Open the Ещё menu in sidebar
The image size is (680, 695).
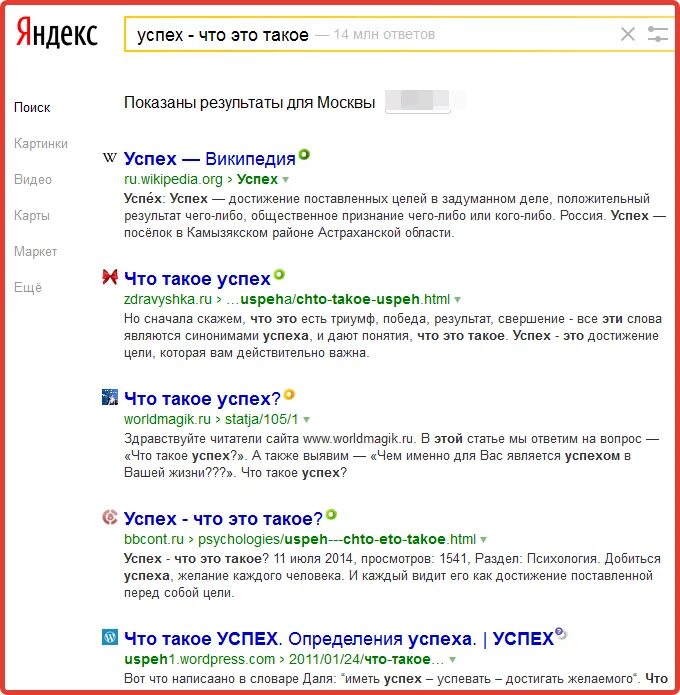pos(28,287)
